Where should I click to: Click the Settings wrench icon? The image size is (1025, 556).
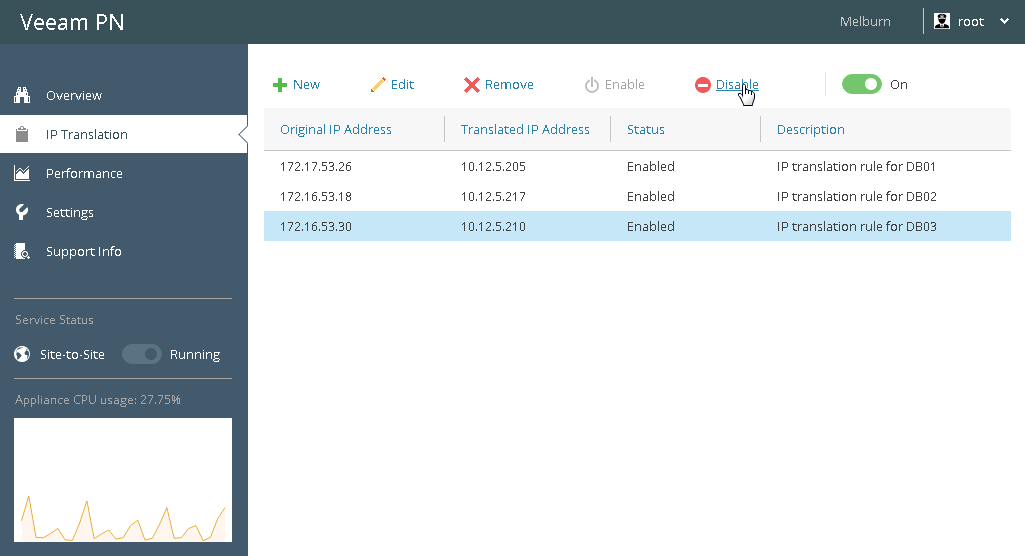tap(22, 212)
